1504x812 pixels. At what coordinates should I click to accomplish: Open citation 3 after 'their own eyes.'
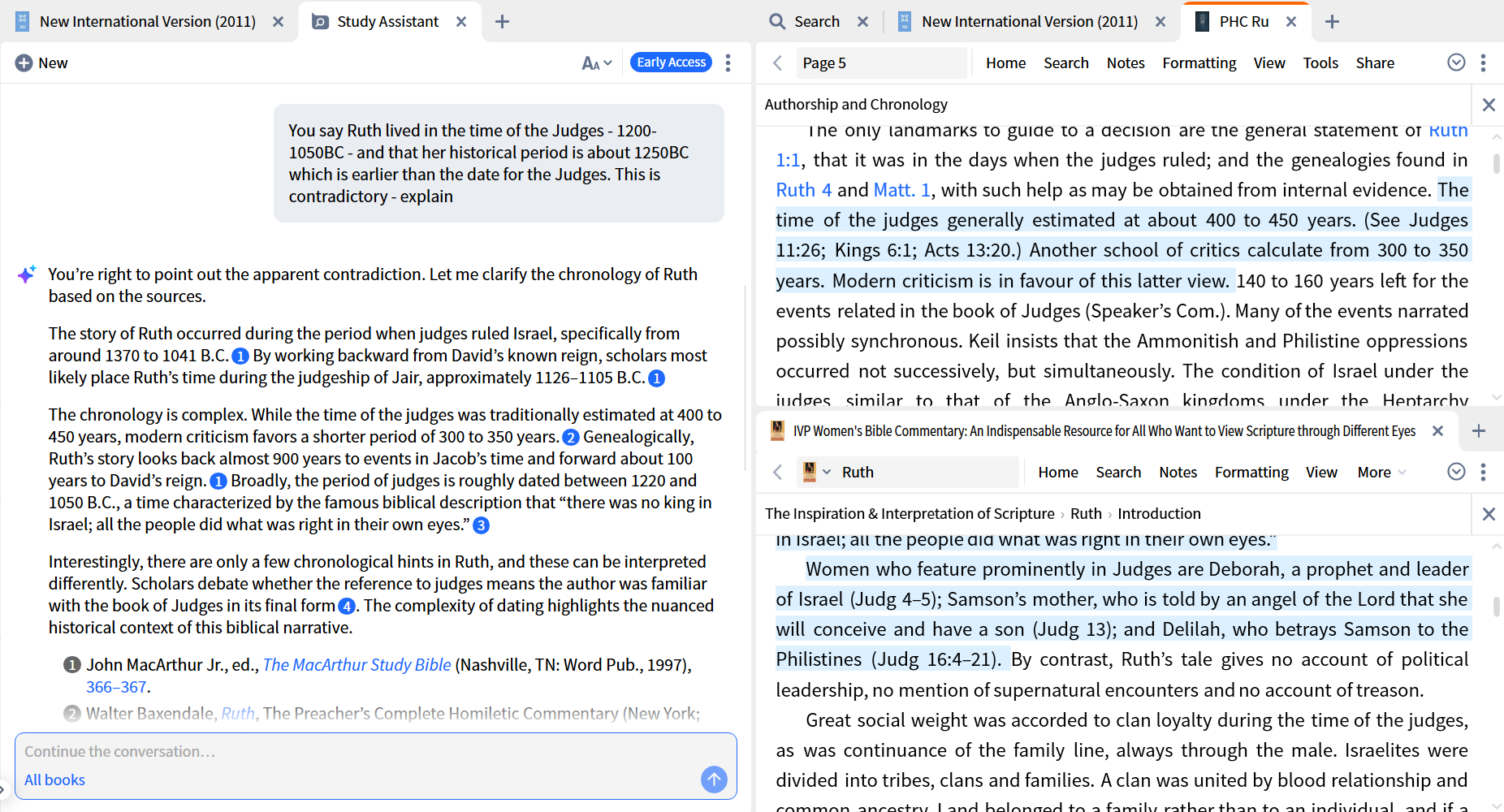tap(481, 525)
